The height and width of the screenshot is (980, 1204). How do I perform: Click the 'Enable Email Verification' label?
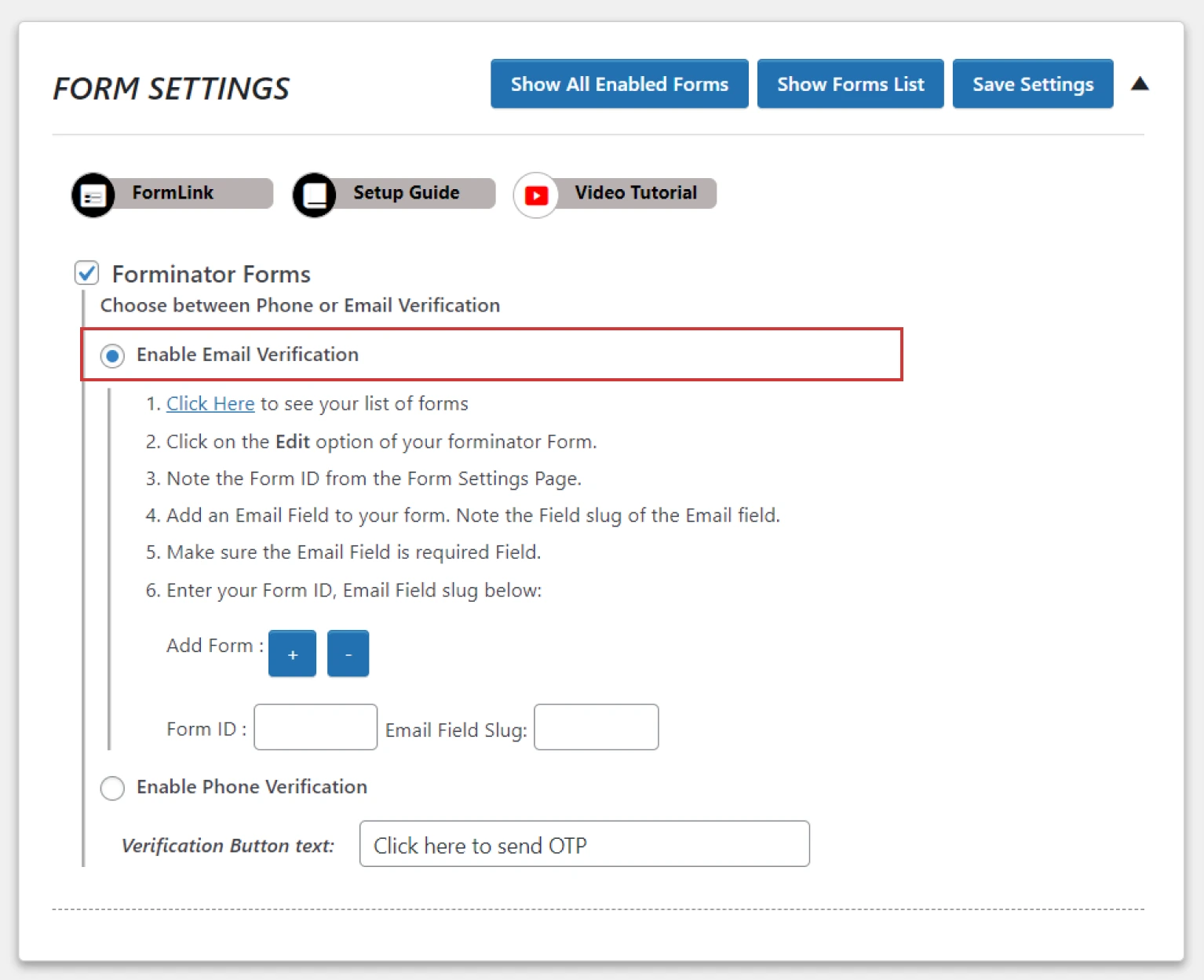247,355
